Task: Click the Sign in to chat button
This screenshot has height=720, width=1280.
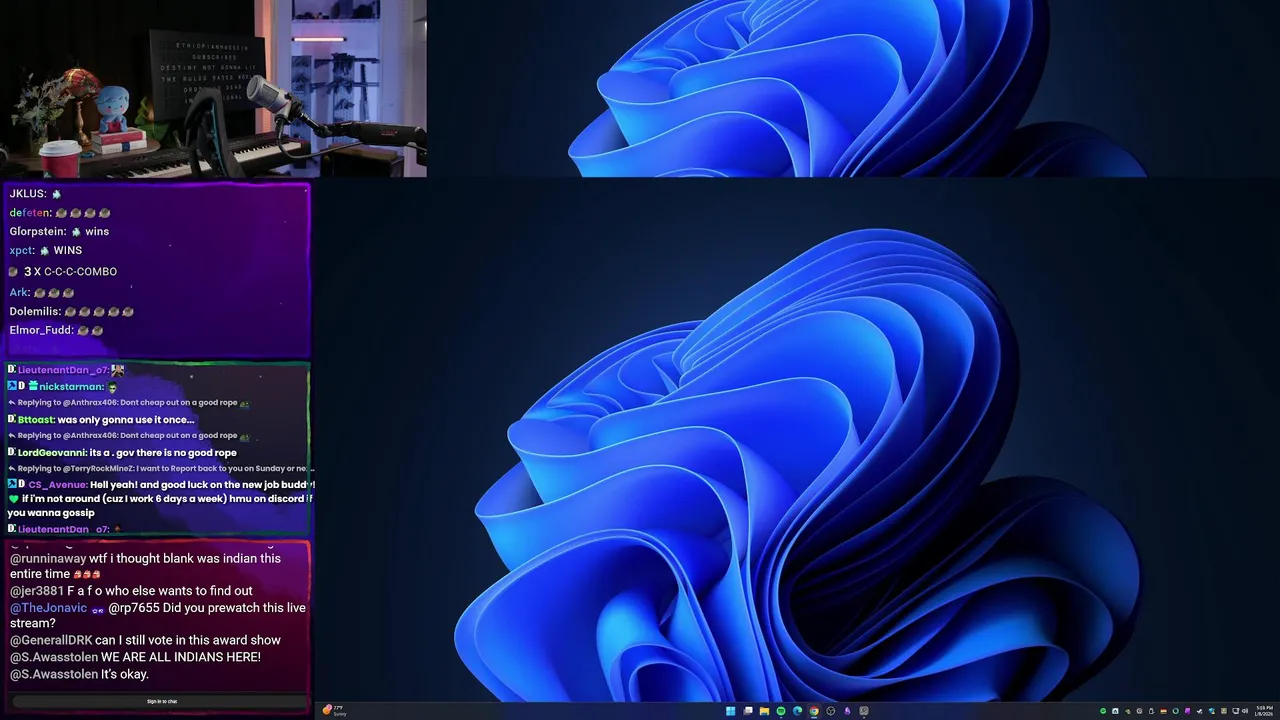Action: pyautogui.click(x=162, y=701)
